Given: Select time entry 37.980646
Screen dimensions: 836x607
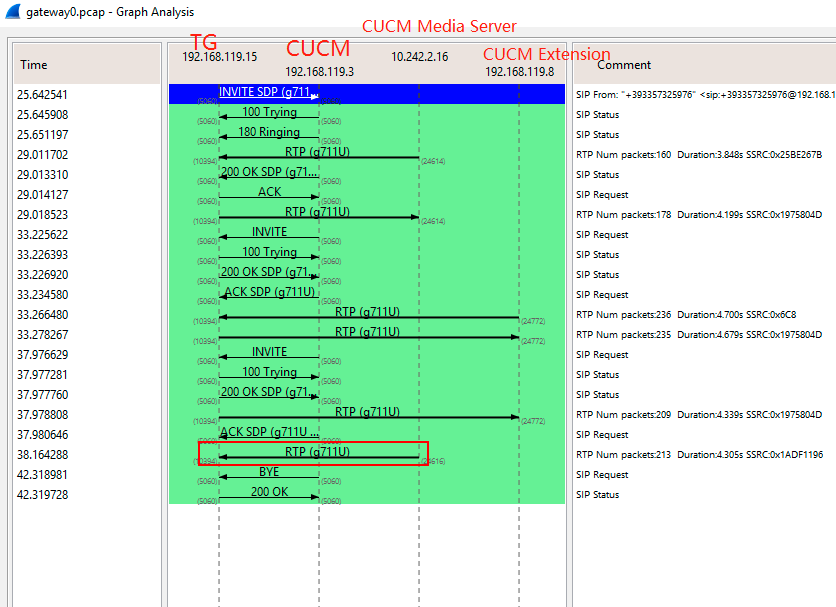Looking at the screenshot, I should [42, 435].
